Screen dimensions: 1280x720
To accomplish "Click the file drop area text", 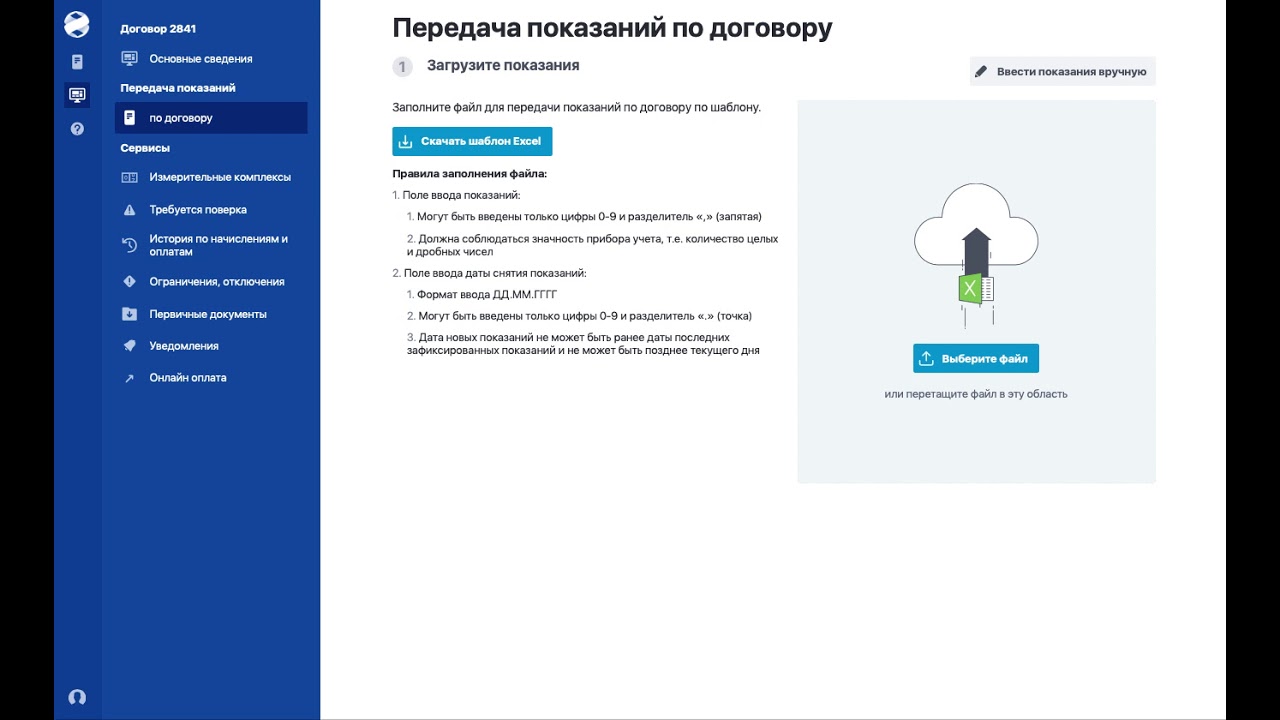I will click(976, 394).
